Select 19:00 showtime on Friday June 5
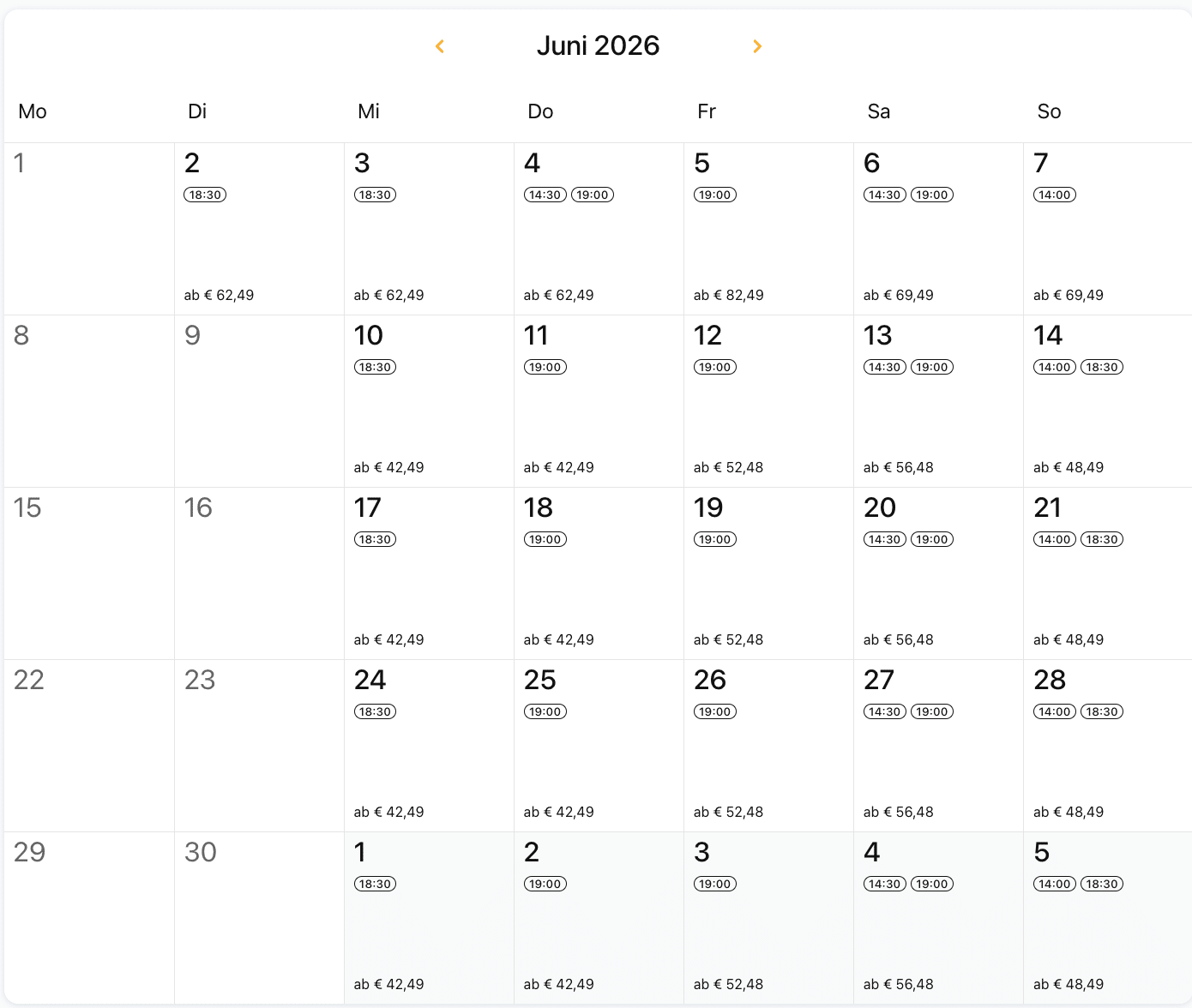This screenshot has width=1192, height=1008. 714,195
